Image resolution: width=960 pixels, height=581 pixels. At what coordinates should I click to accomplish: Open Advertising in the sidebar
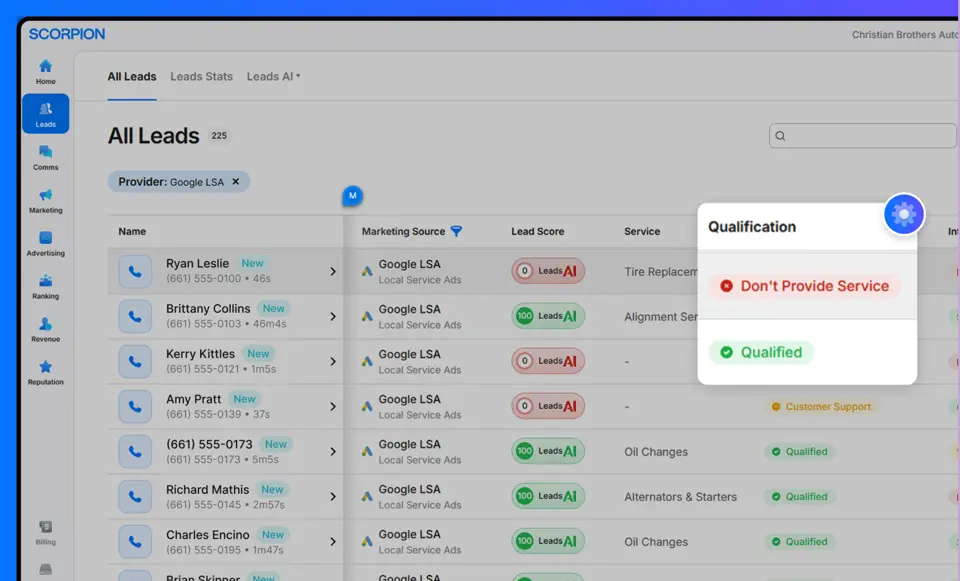pyautogui.click(x=45, y=243)
